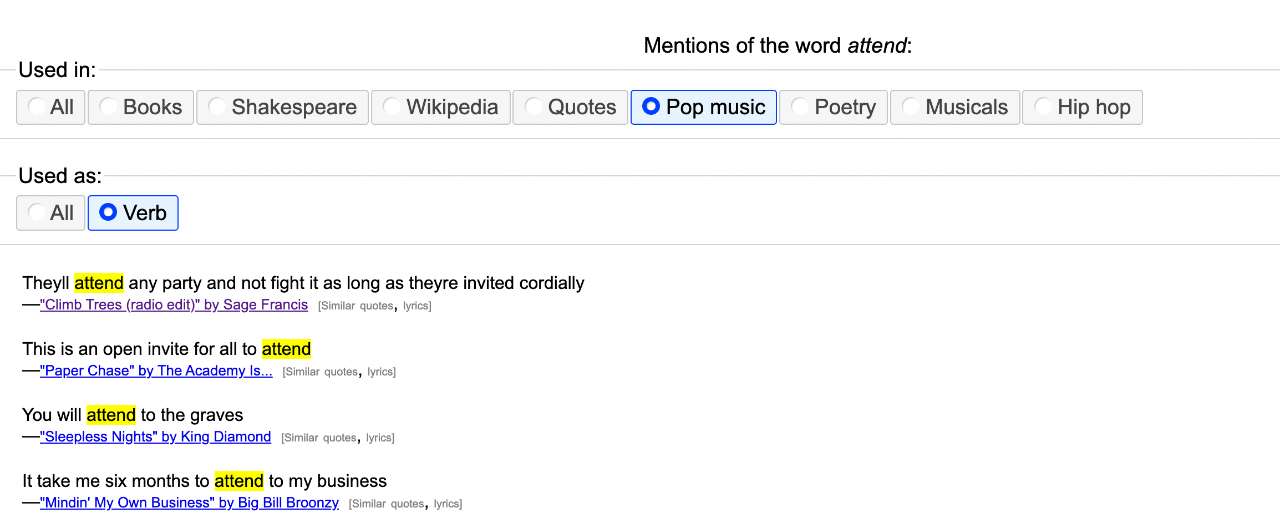Show similar quotes for Climb Trees line
The image size is (1280, 530).
(x=355, y=306)
